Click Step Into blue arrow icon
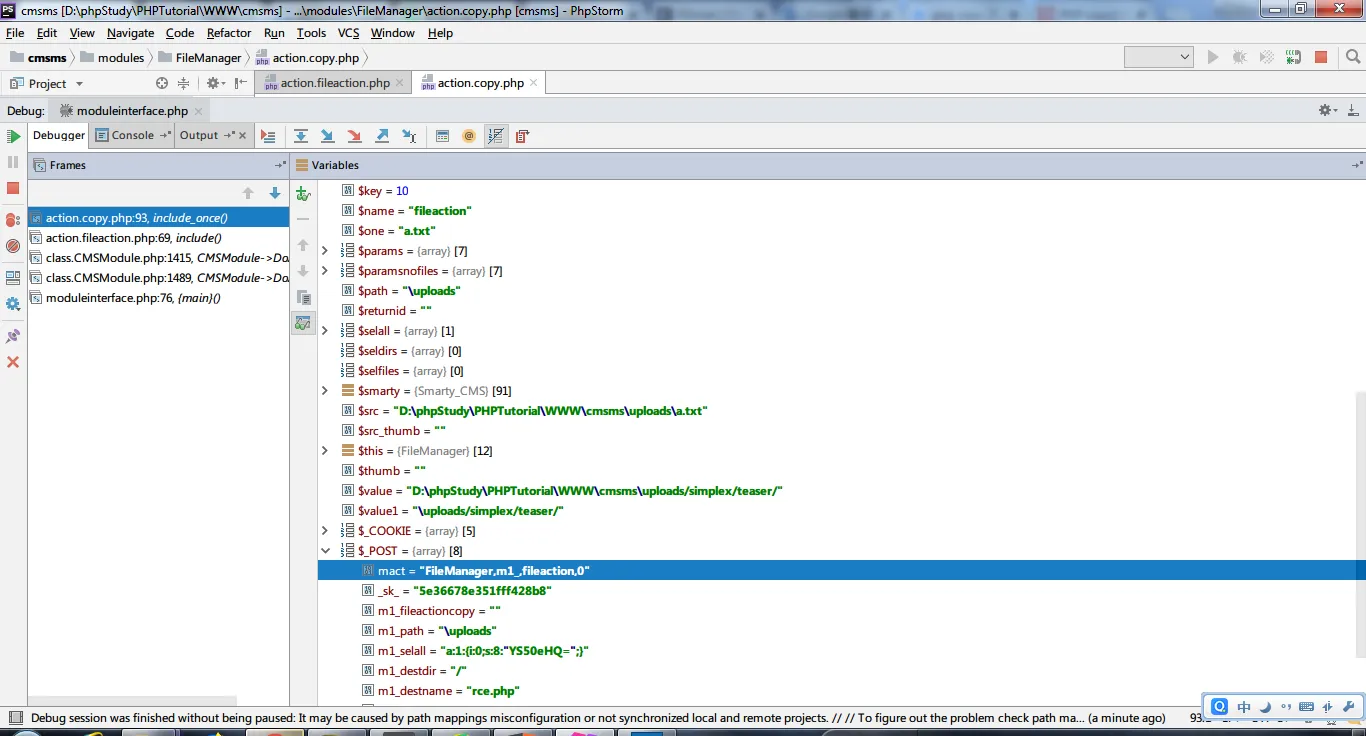 [327, 136]
